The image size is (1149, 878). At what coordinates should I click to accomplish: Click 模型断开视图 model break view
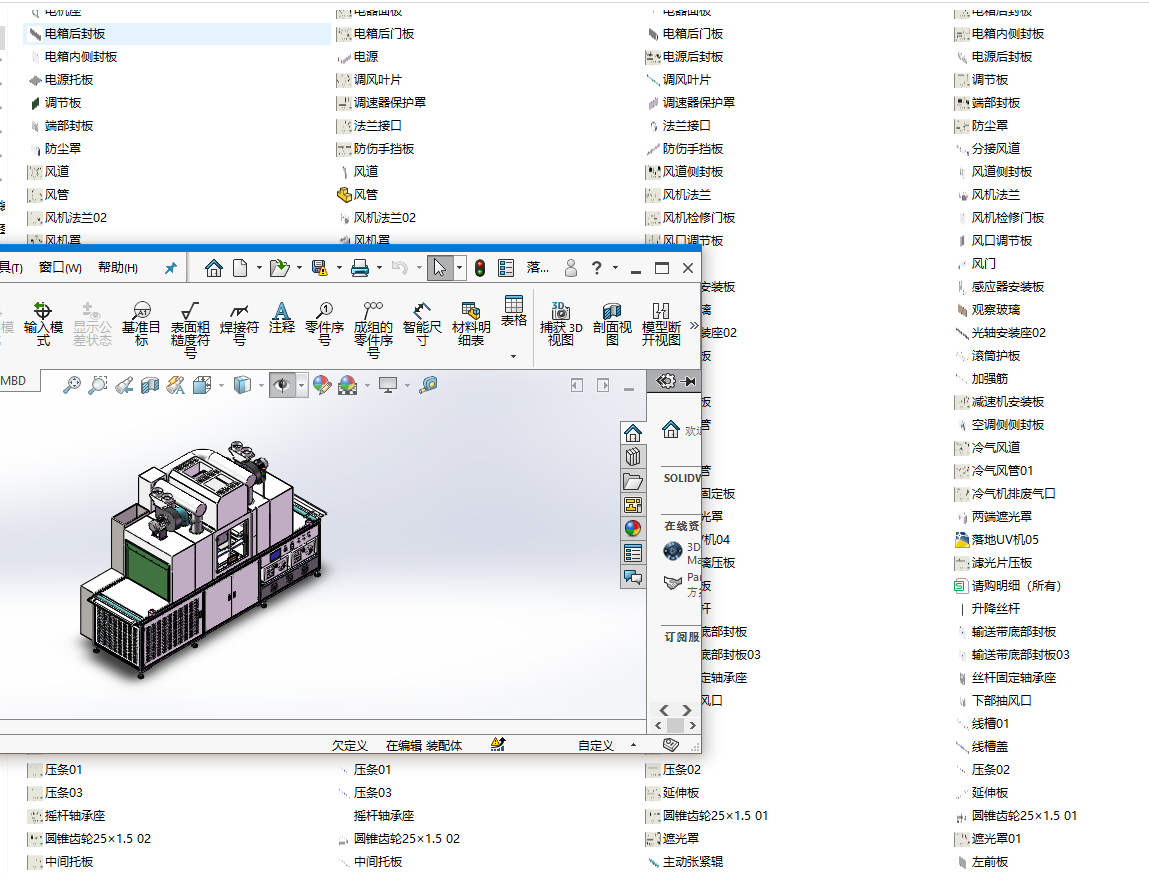tap(661, 323)
